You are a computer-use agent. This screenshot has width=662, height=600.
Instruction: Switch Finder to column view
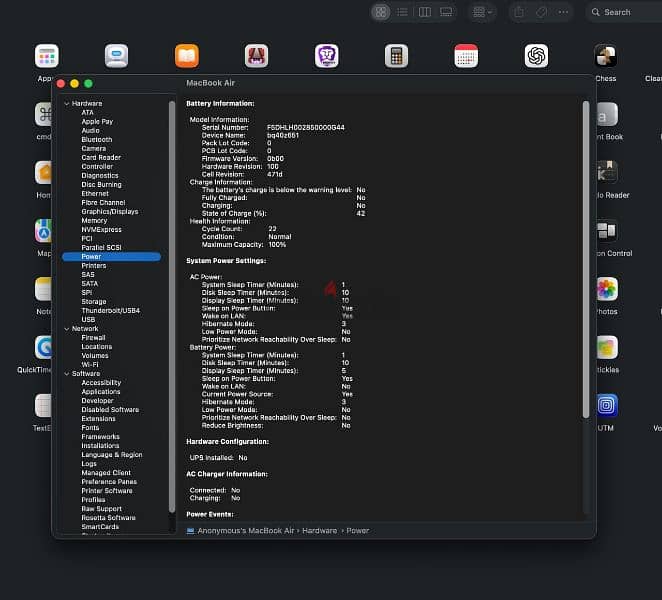click(425, 12)
